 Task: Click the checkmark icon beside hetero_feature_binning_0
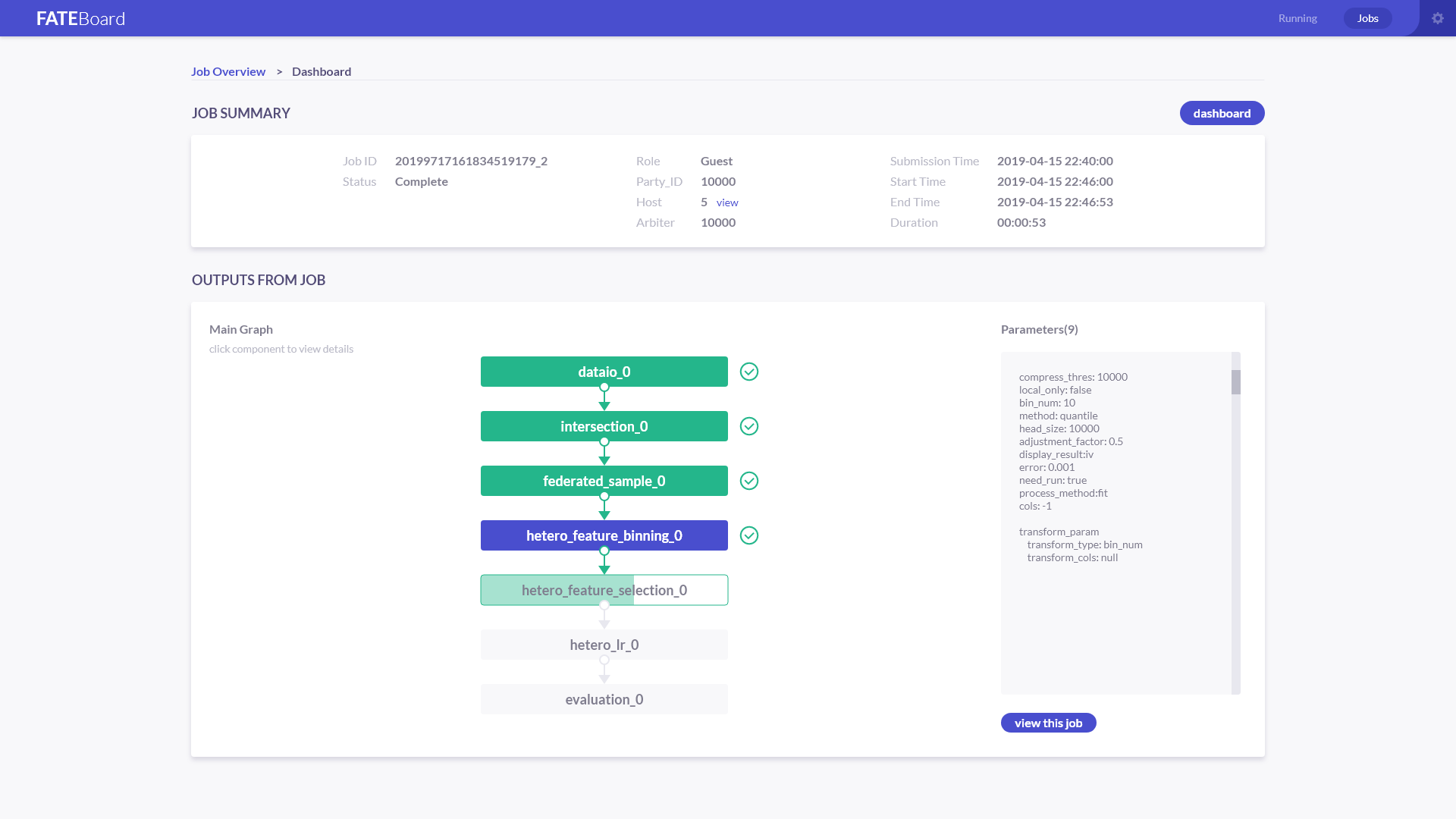tap(749, 535)
